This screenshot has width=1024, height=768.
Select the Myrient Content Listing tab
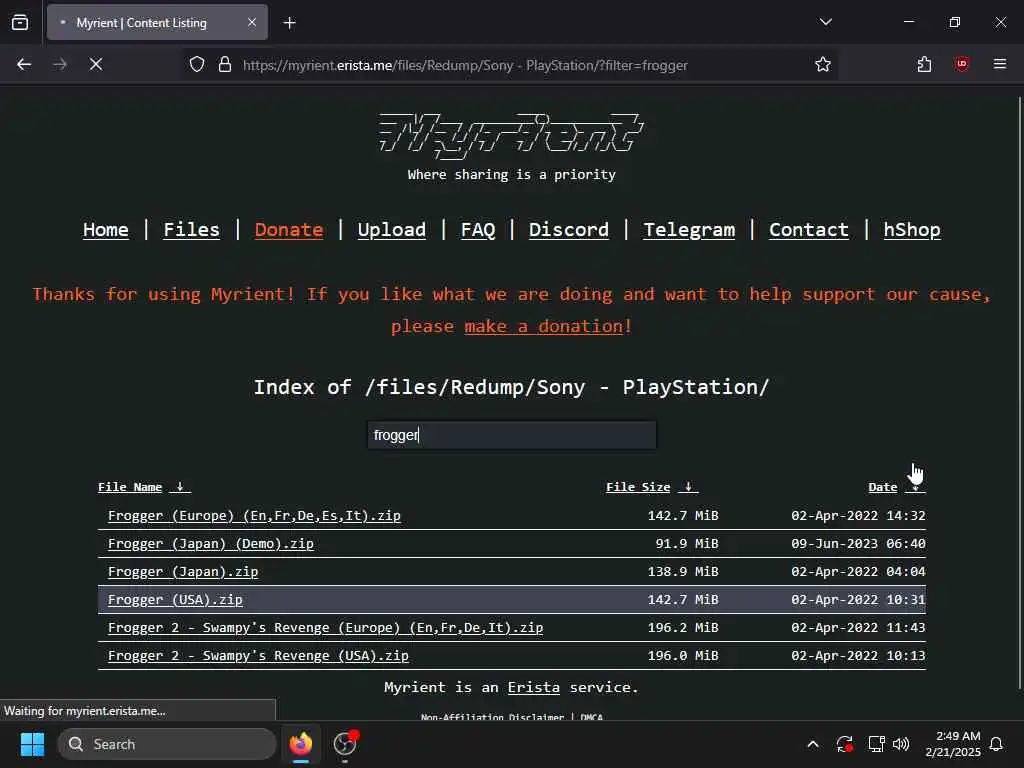157,22
